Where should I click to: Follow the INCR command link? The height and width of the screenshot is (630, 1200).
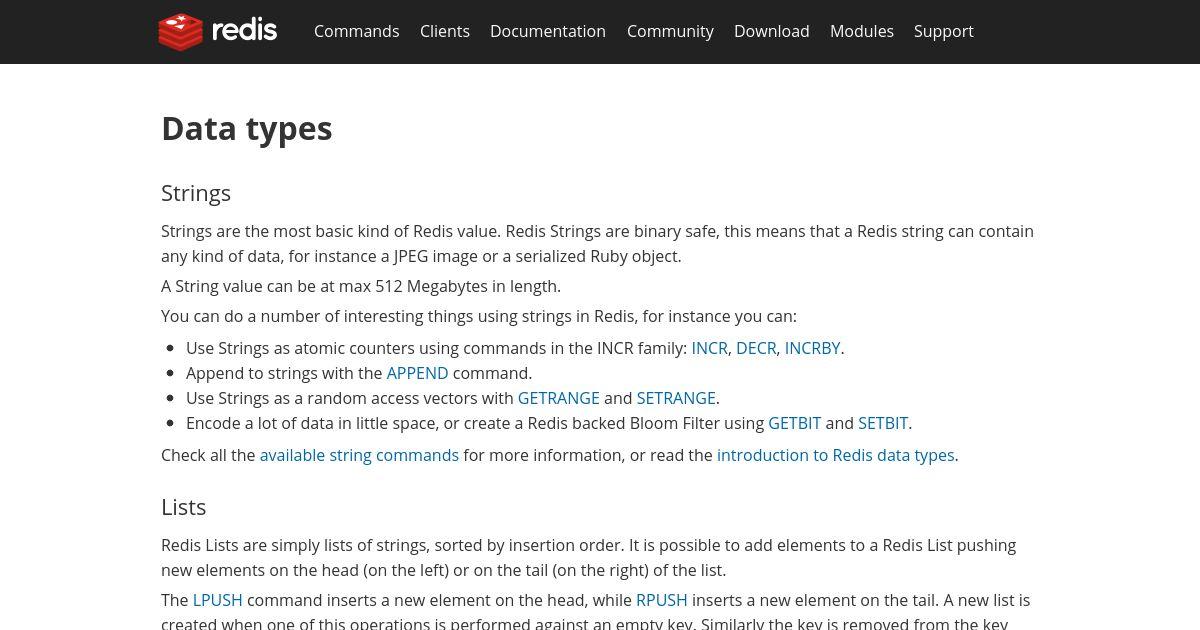pos(710,348)
